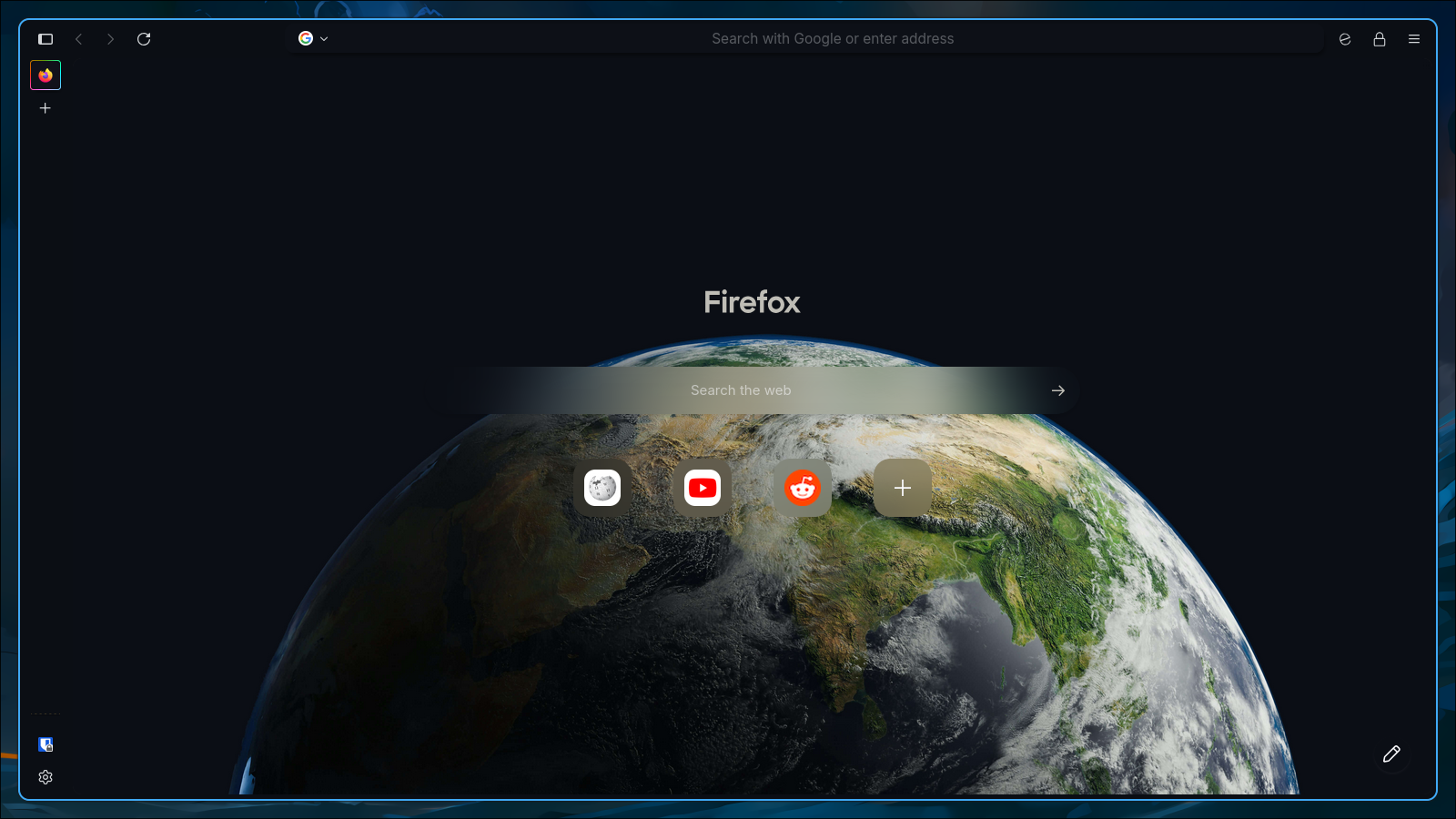Submit search with the arrow button
This screenshot has width=1456, height=819.
1057,390
